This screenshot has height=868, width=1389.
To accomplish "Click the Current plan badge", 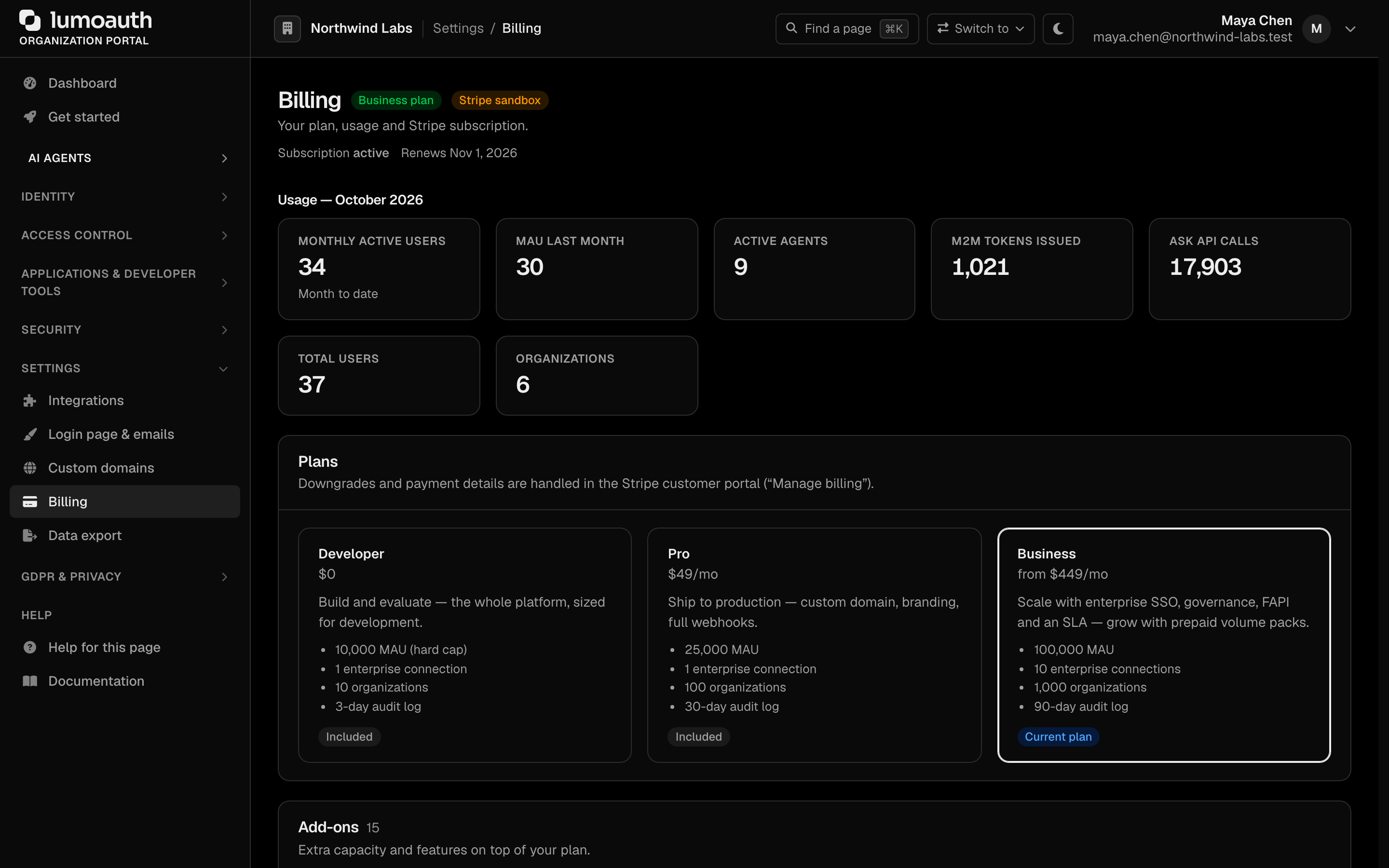I will (1059, 736).
